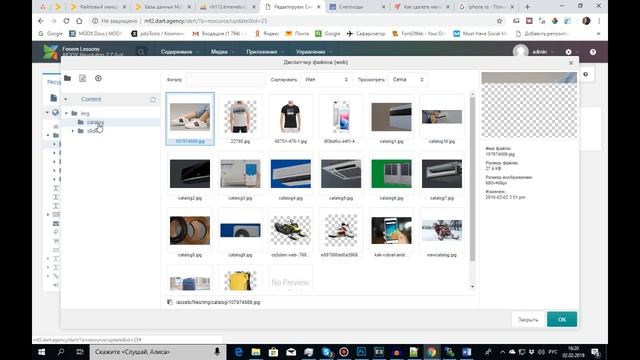
Task: Open the Сафаризатор bookmark
Action: [x=366, y=33]
